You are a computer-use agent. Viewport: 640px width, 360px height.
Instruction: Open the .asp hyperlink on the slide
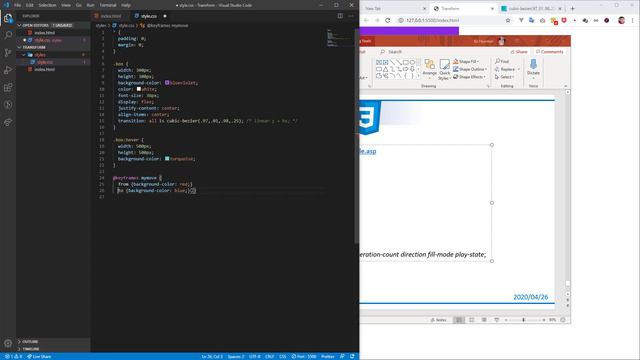tap(367, 151)
